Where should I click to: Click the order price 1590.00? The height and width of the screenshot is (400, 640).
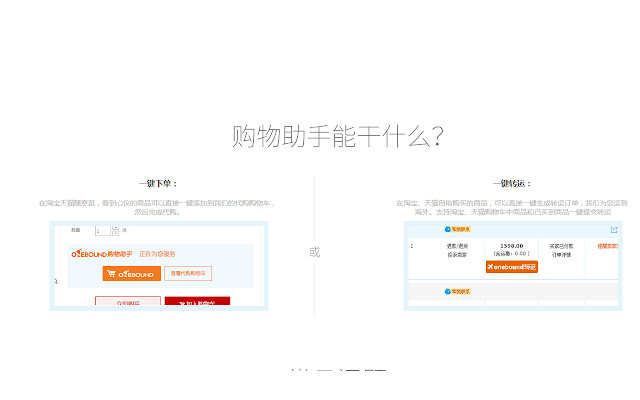[511, 246]
